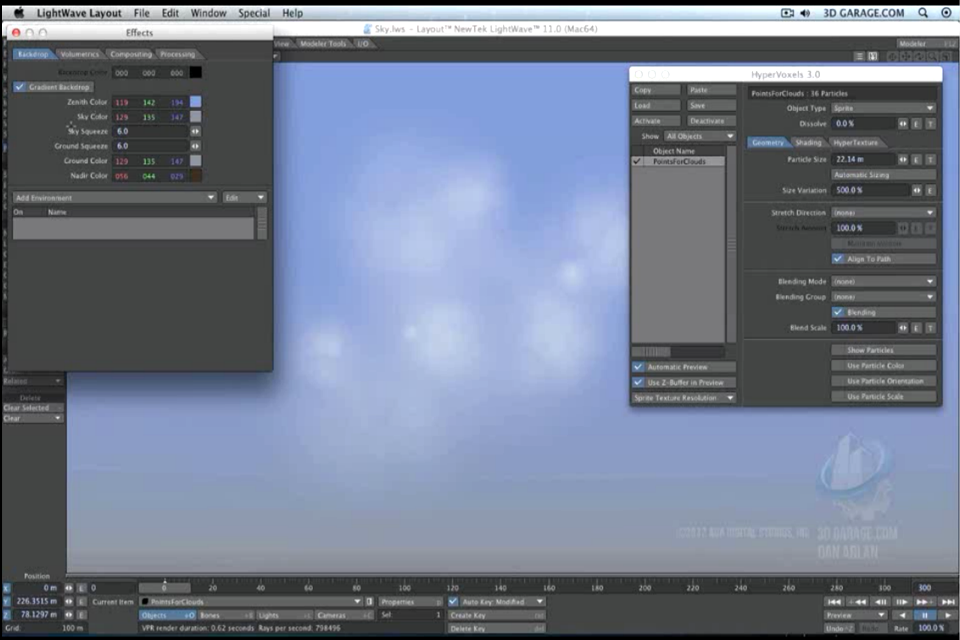
Task: Click the Ground Squeeze mini-slider arrows
Action: point(195,146)
